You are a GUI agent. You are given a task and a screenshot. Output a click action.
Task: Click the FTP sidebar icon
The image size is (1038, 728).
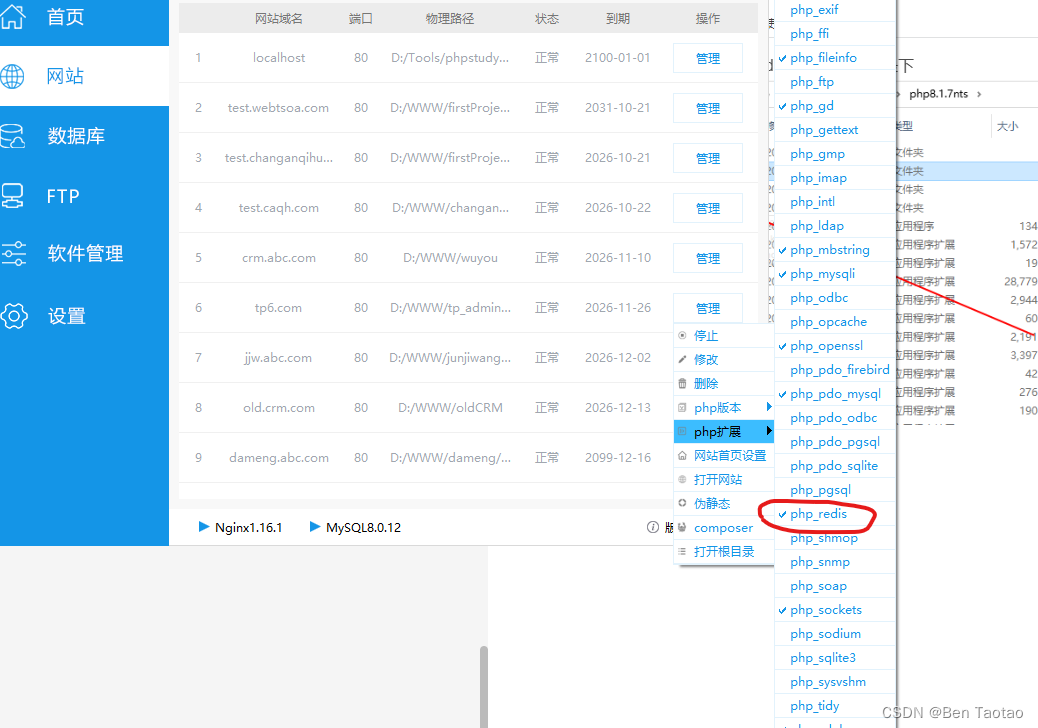15,196
